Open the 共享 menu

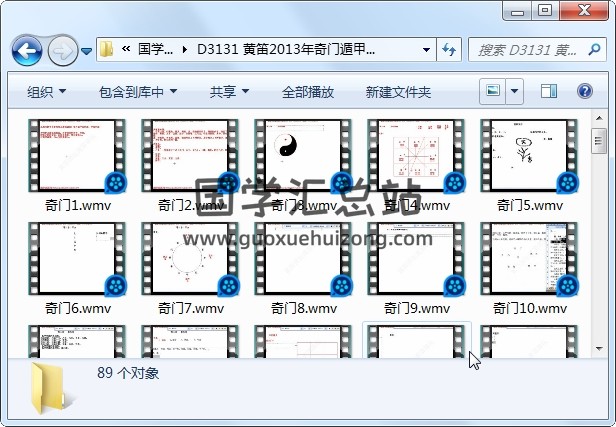tap(229, 92)
